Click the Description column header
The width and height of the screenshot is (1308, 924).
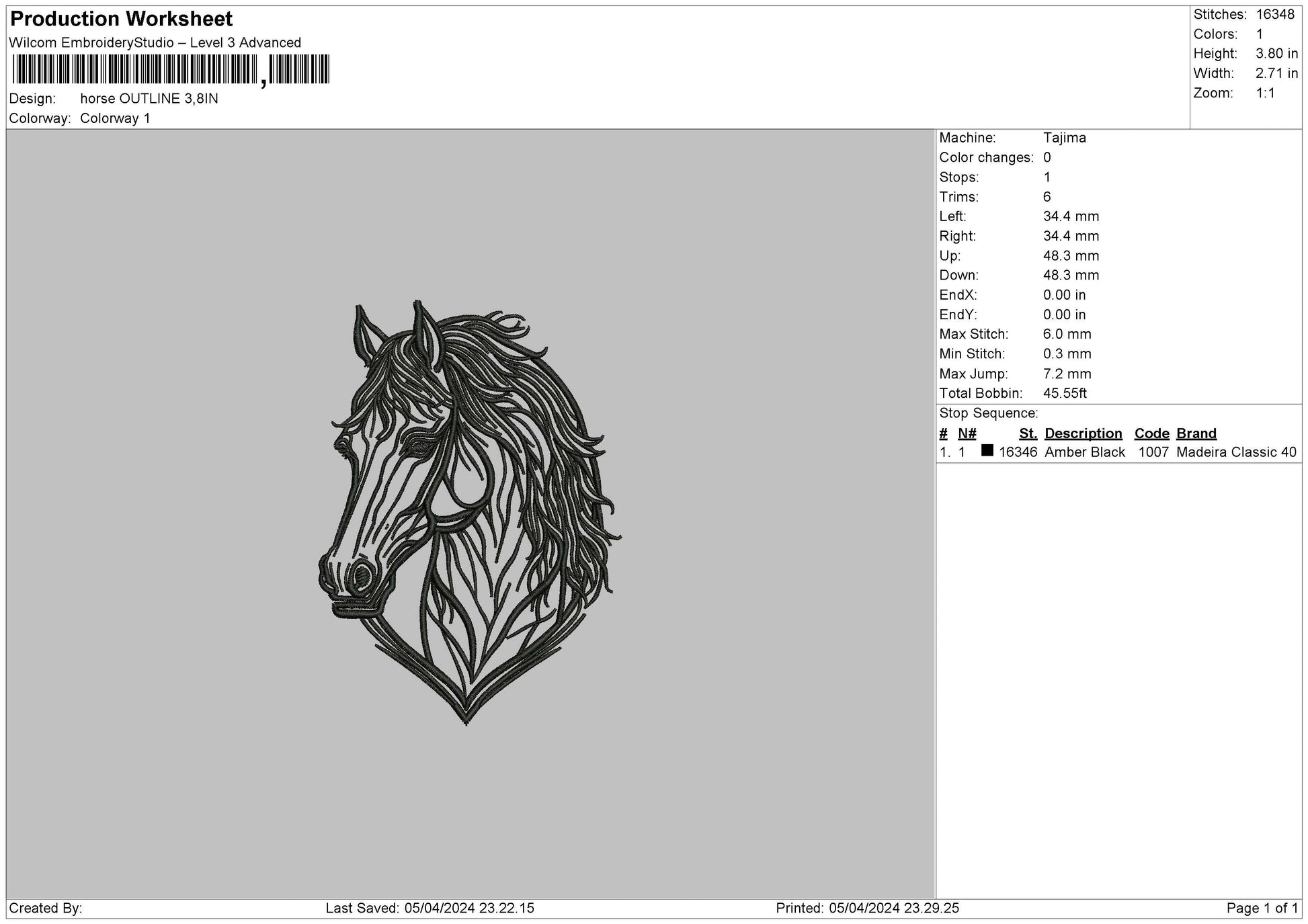(x=1083, y=433)
